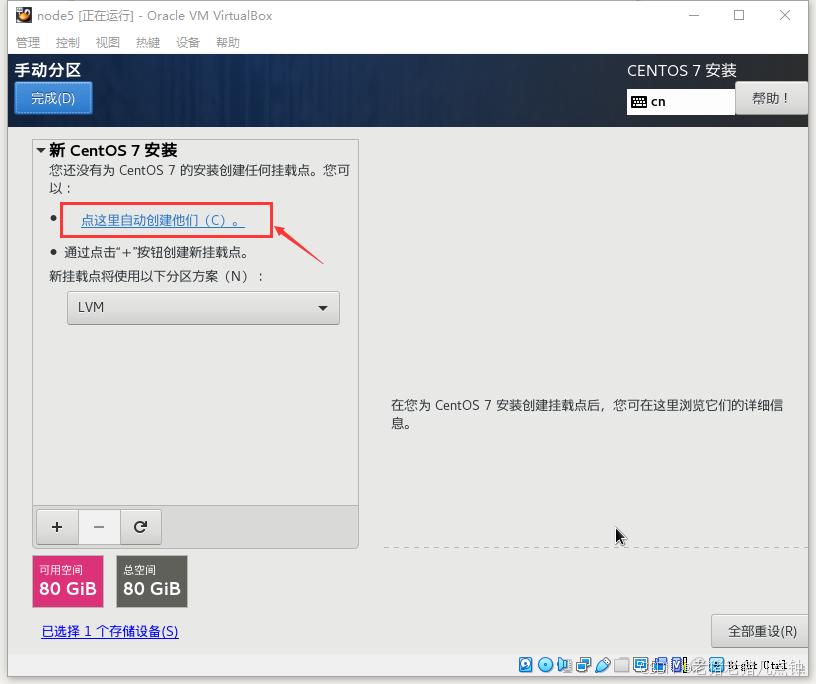The image size is (816, 684).
Task: Click 已选择 1 个存储设备(S) link
Action: tap(110, 631)
